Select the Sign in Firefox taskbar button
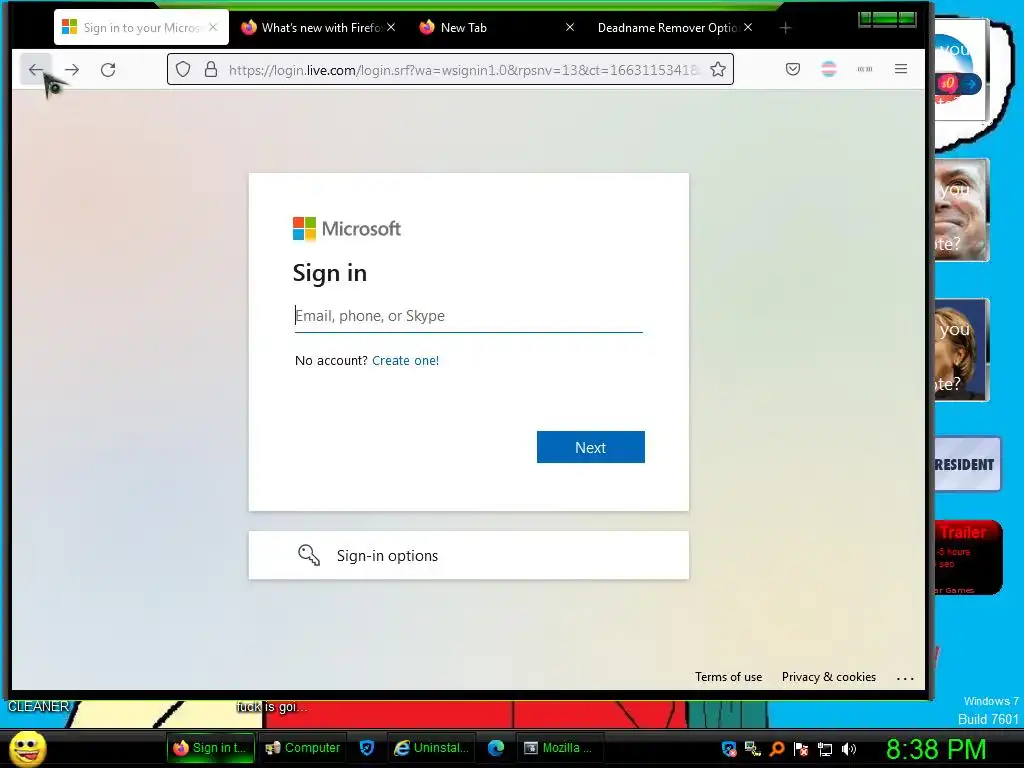This screenshot has width=1024, height=768. (x=210, y=748)
